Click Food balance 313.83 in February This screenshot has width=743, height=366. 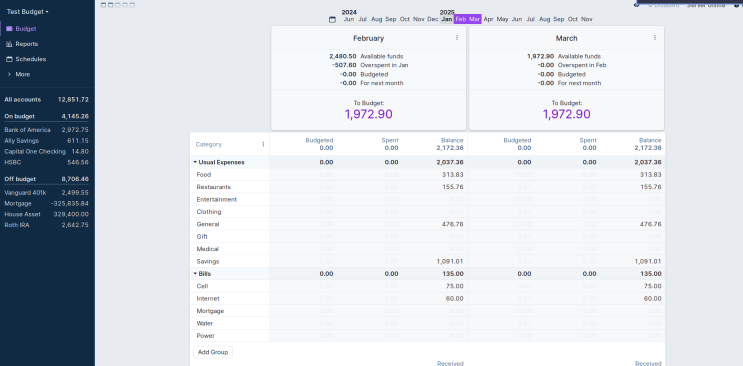tap(452, 174)
